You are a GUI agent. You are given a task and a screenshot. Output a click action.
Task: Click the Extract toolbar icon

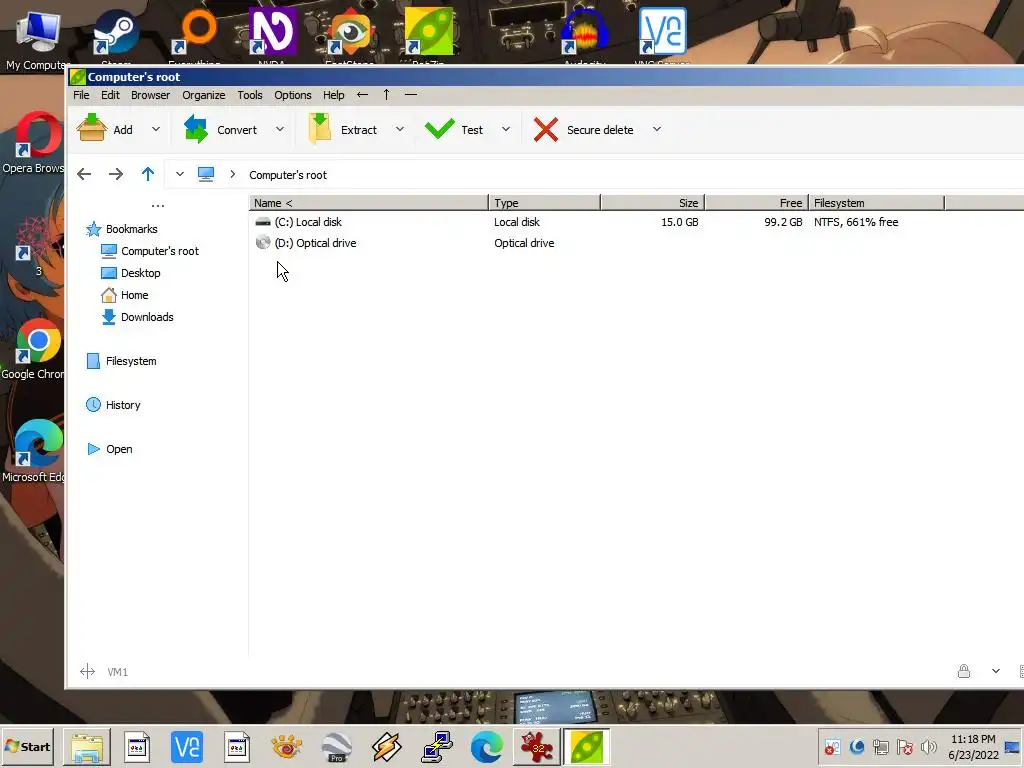319,129
